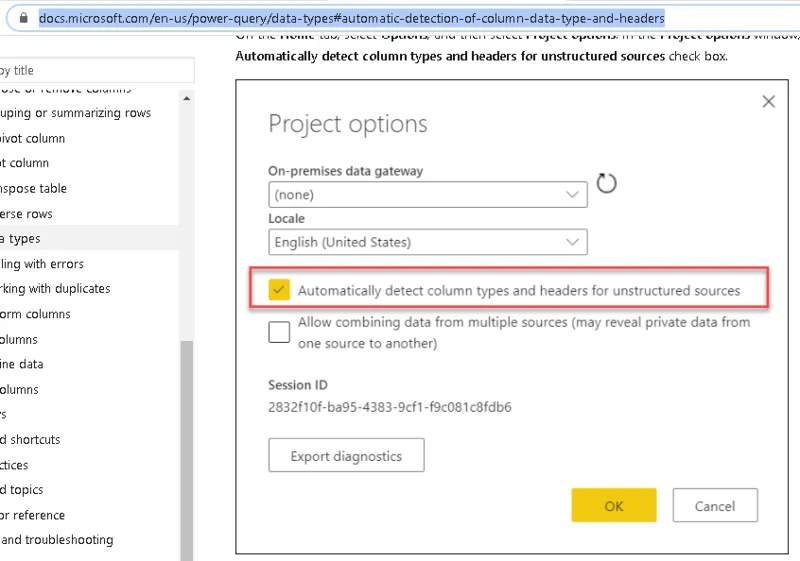Open 'ling with errors' sidebar item

click(42, 264)
